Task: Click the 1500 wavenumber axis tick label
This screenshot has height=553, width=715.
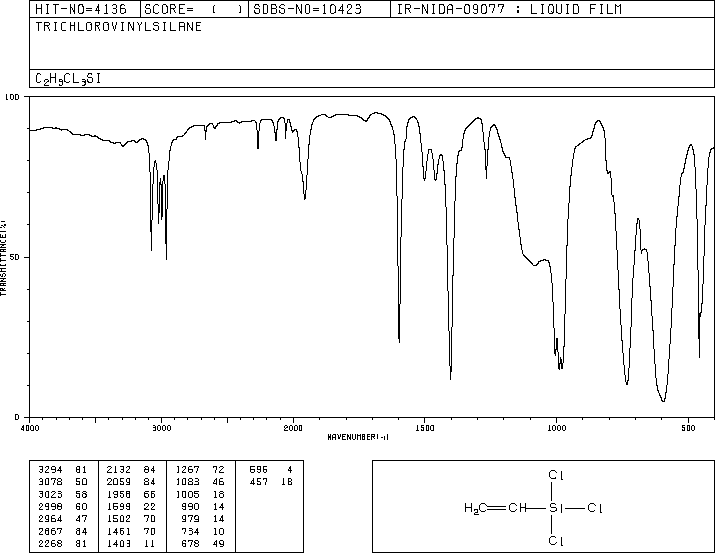Action: 425,428
